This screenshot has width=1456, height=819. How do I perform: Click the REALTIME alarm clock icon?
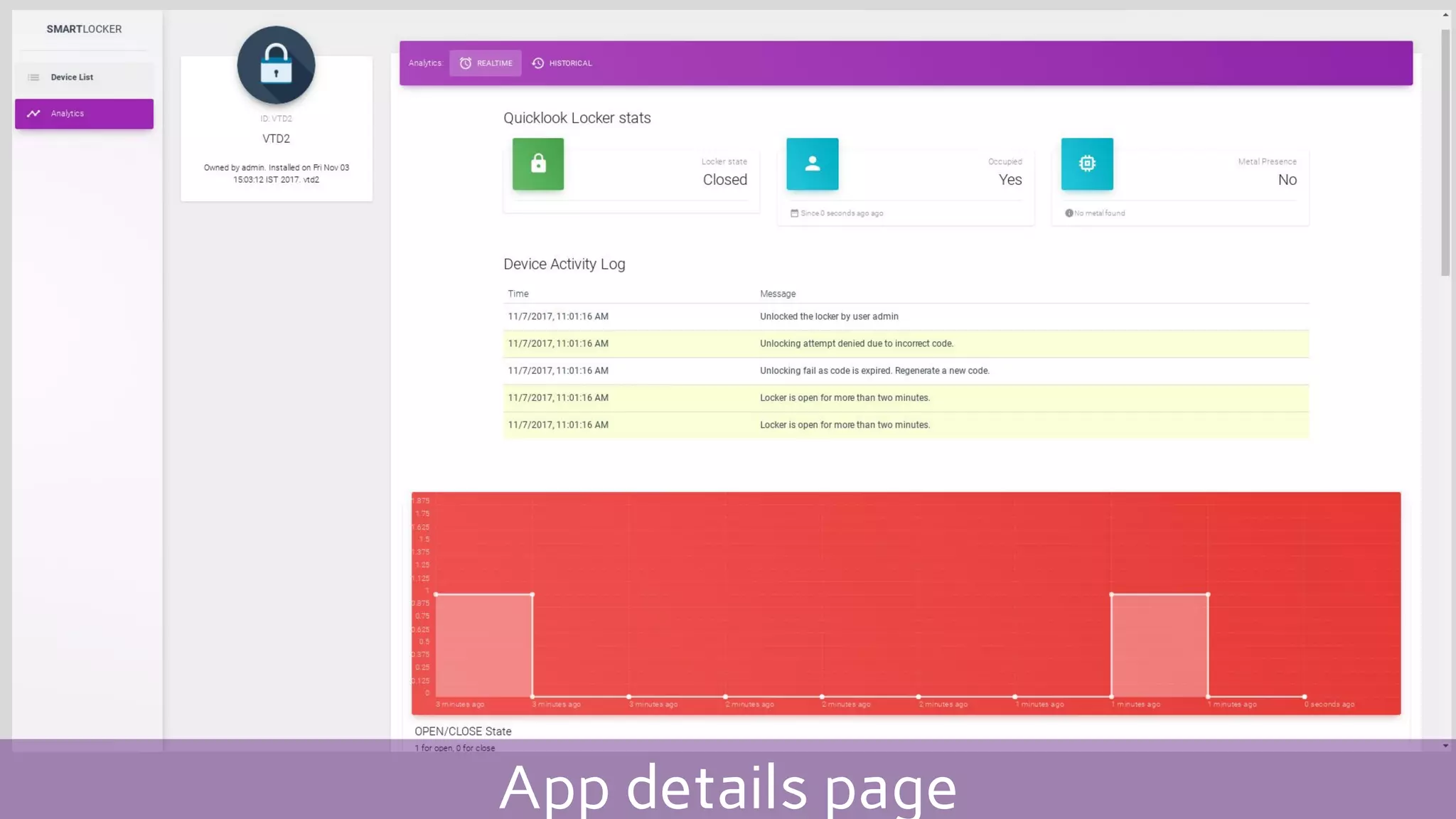click(x=466, y=63)
